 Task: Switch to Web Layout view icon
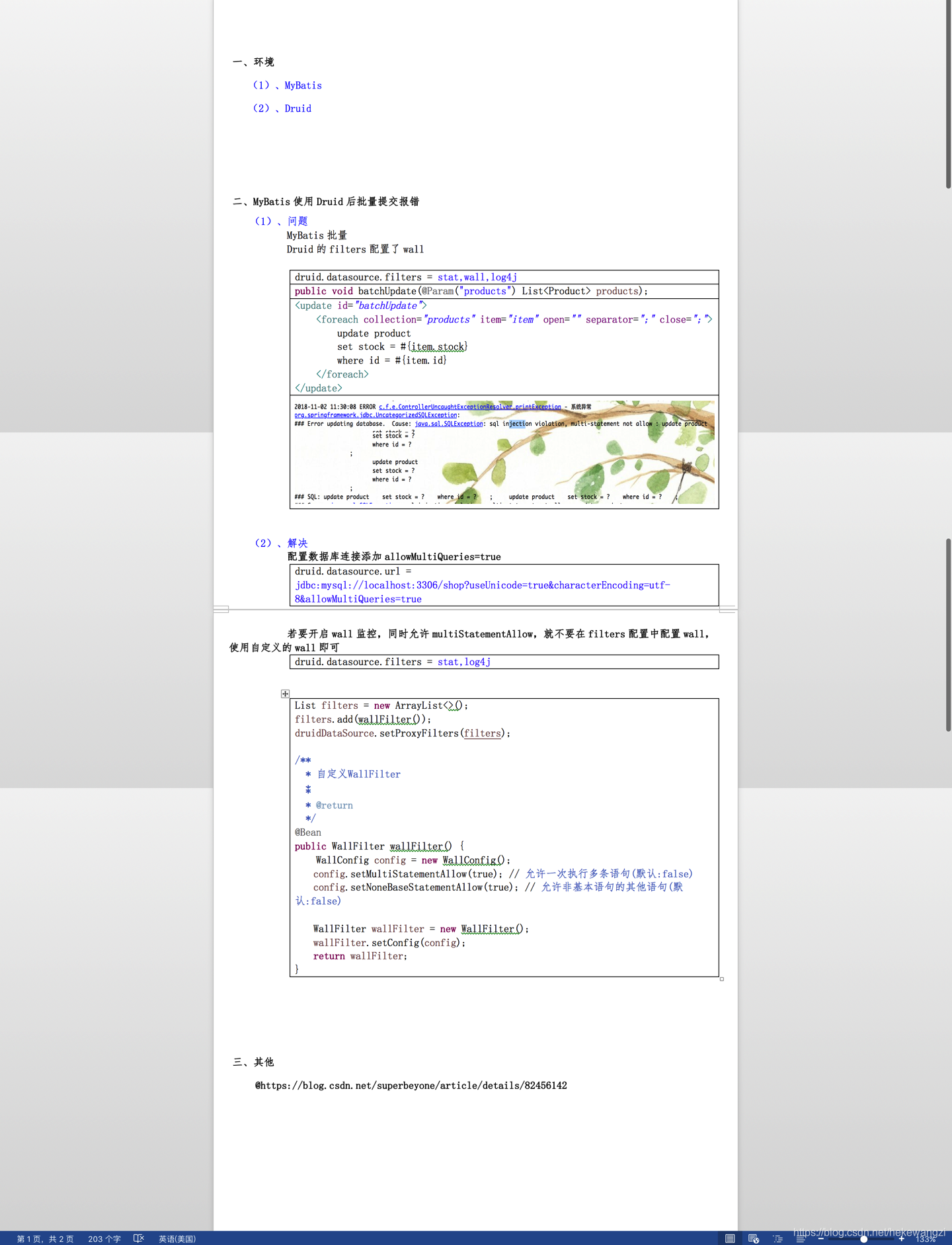coord(754,1238)
